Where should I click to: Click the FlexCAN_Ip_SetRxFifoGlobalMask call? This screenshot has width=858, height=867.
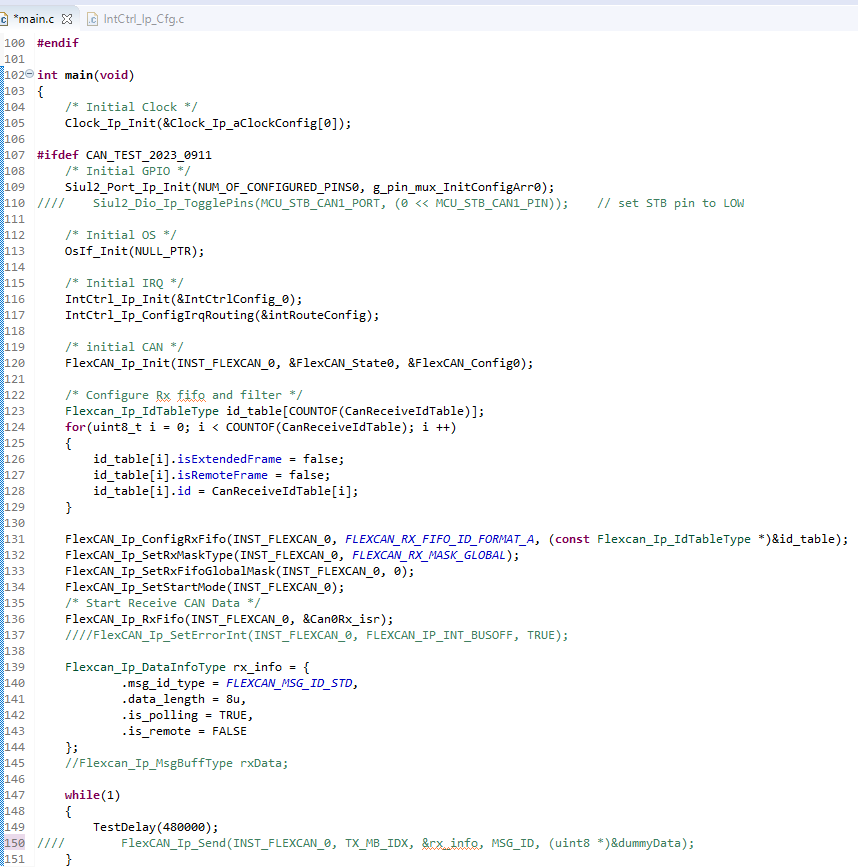coord(239,571)
